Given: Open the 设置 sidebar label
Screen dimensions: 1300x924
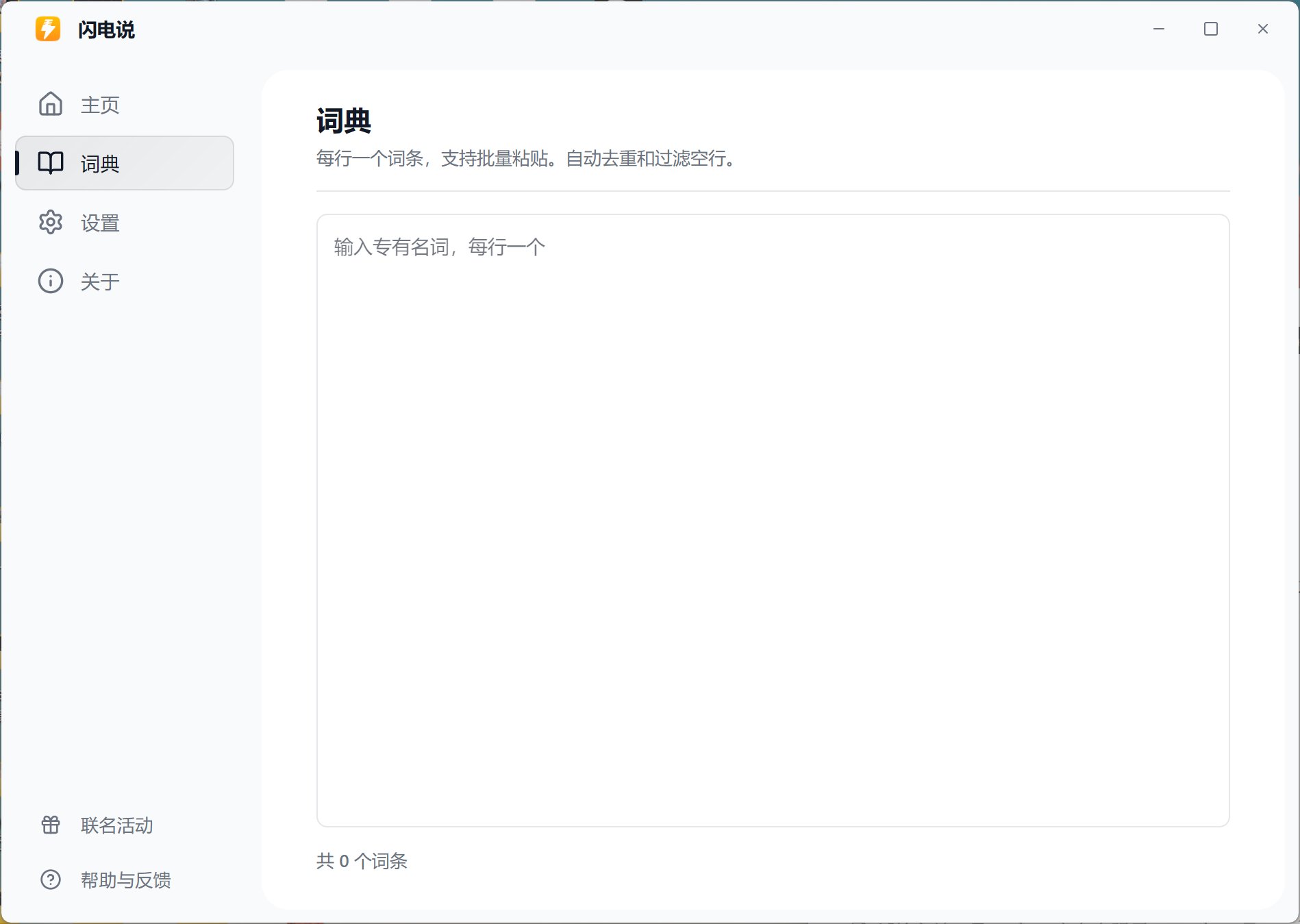Looking at the screenshot, I should [100, 223].
